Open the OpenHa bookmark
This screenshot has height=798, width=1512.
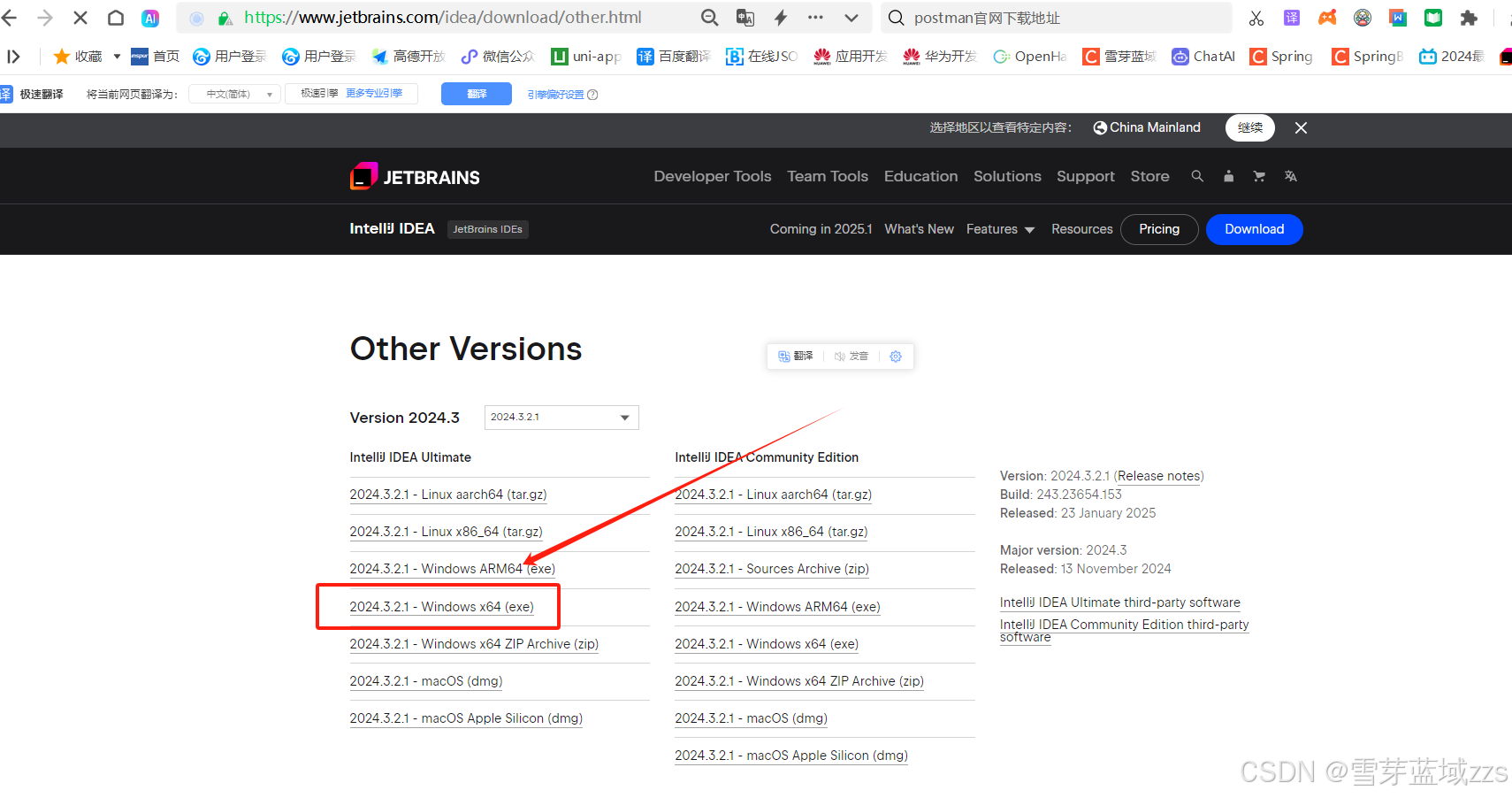coord(1029,57)
